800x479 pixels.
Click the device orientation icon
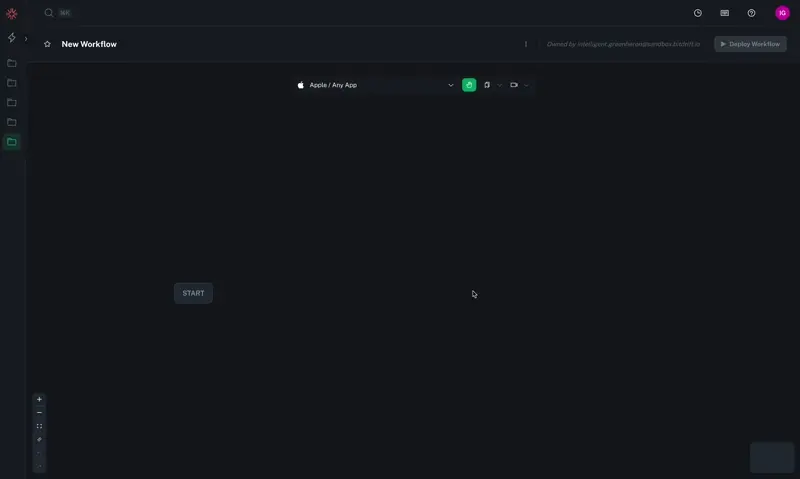(487, 85)
